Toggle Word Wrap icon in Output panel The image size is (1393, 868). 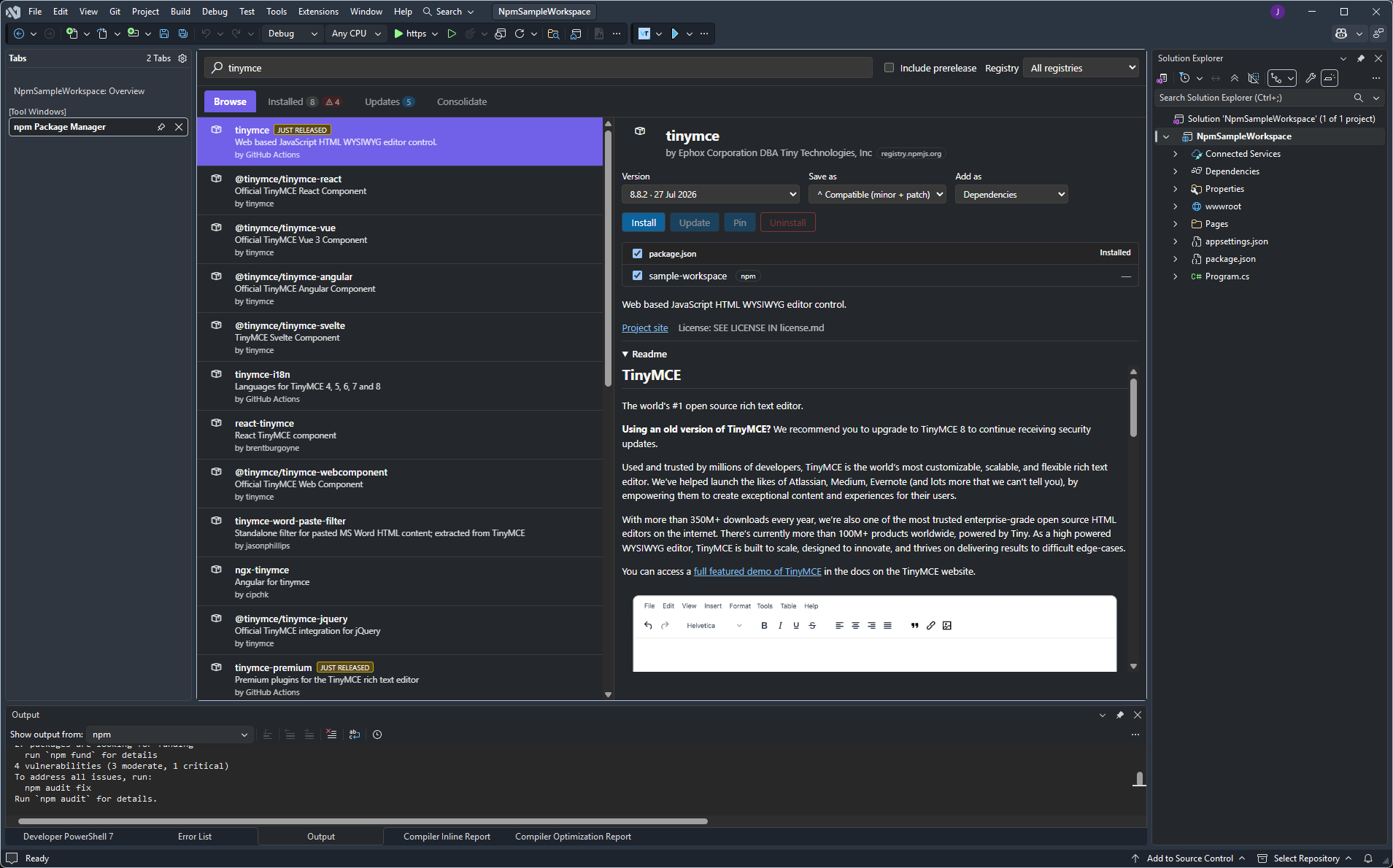(355, 735)
